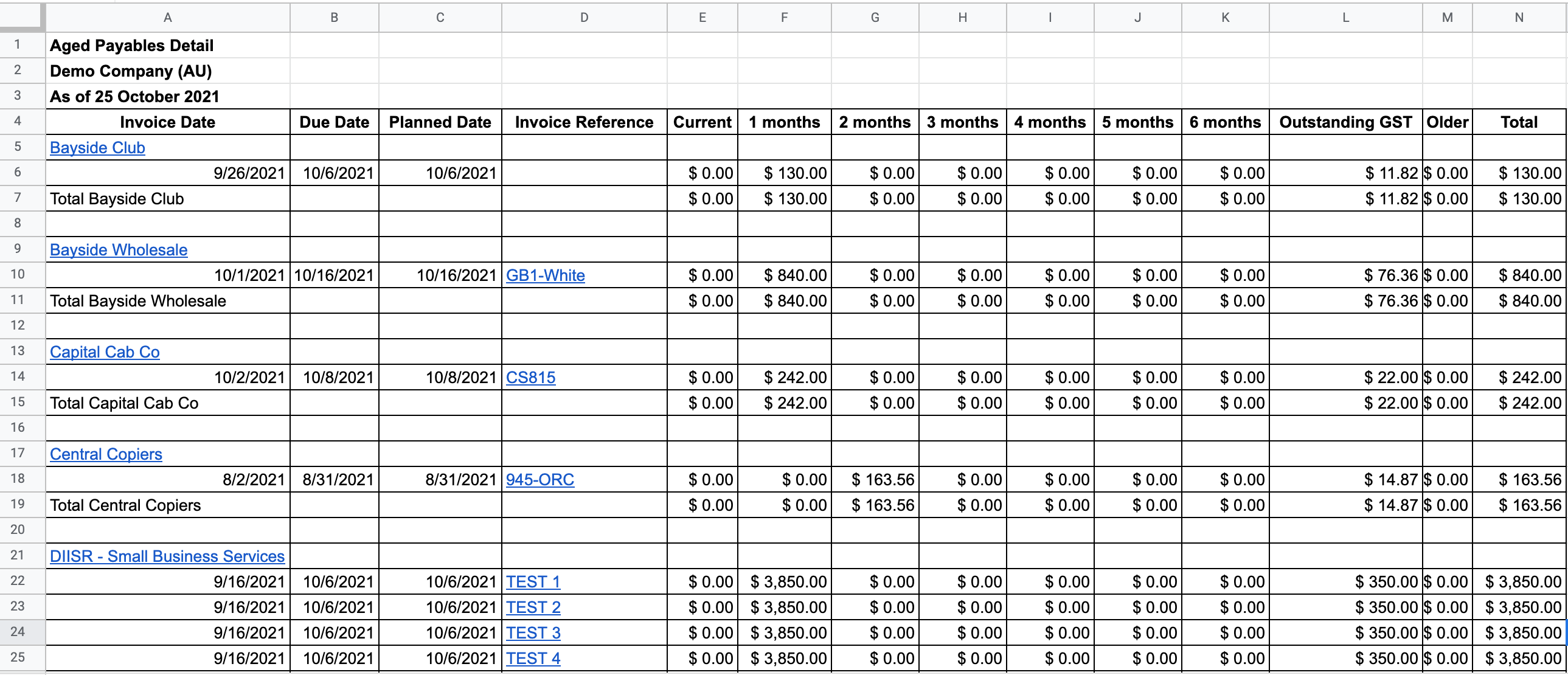Select column A header
This screenshot has width=1568, height=675.
click(168, 18)
